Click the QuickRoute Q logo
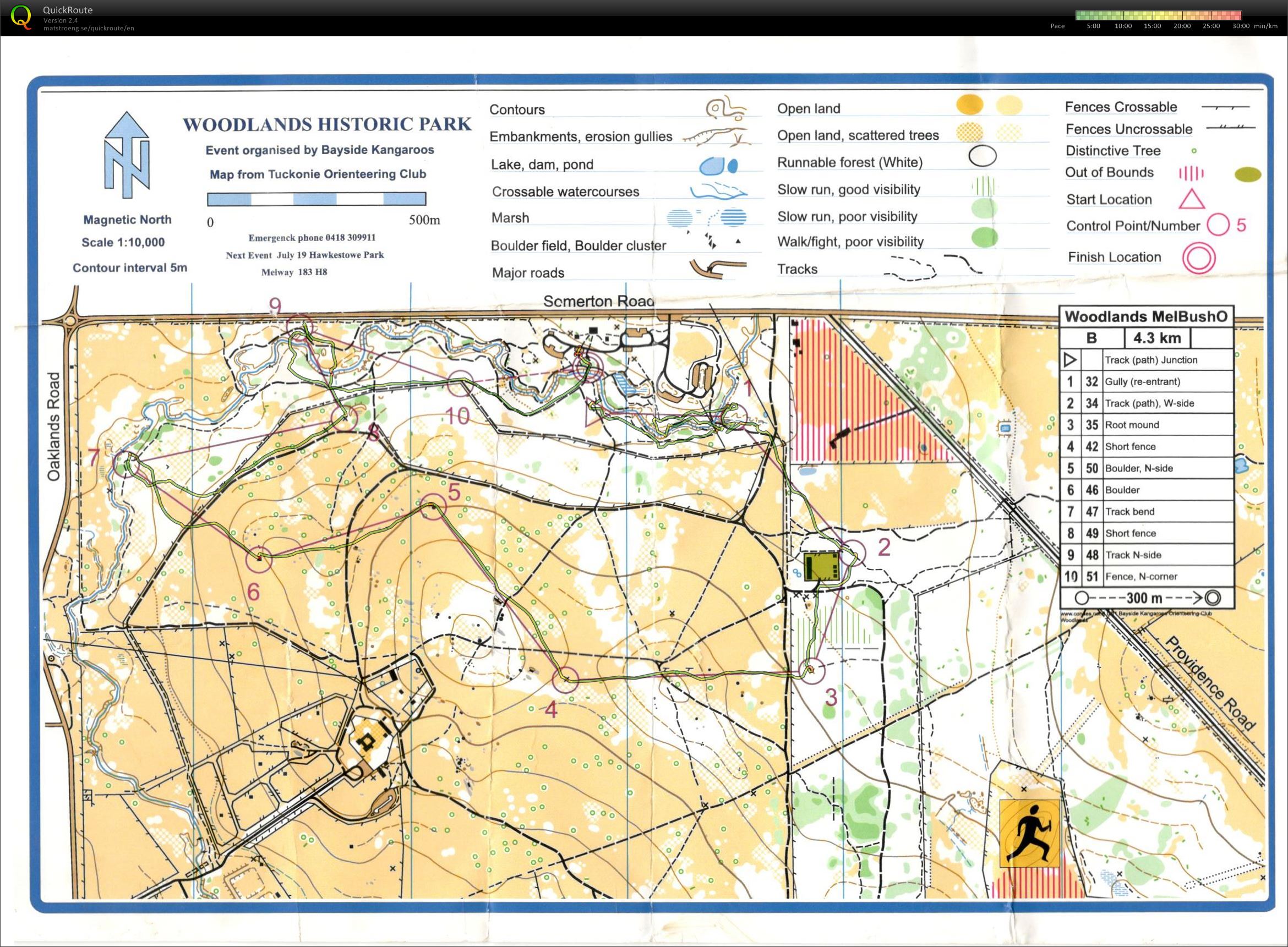Viewport: 1288px width, 947px height. point(21,17)
